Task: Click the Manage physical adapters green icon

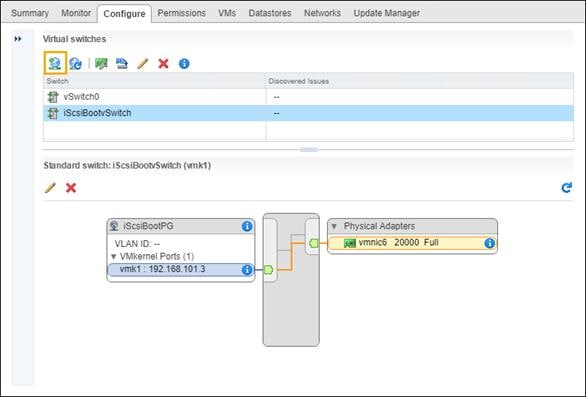Action: 101,64
